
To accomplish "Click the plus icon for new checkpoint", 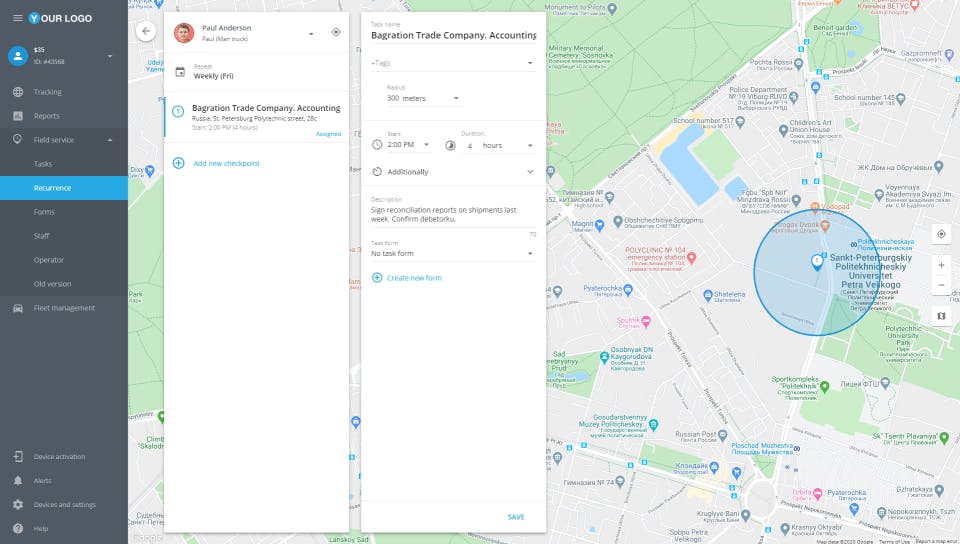I will [x=178, y=163].
